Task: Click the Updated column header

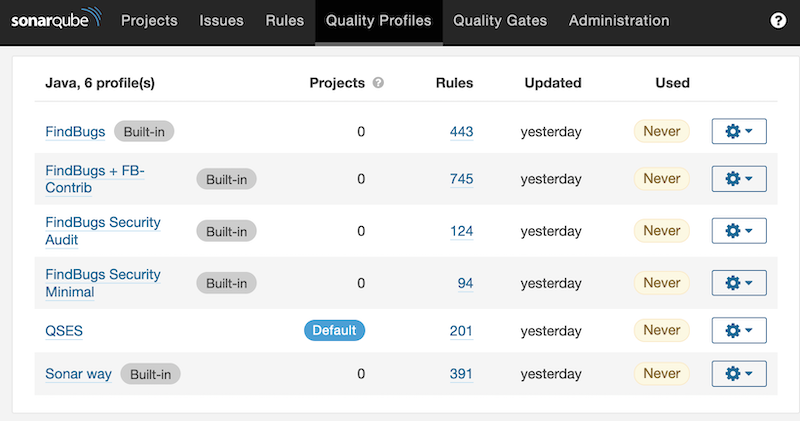Action: click(553, 83)
